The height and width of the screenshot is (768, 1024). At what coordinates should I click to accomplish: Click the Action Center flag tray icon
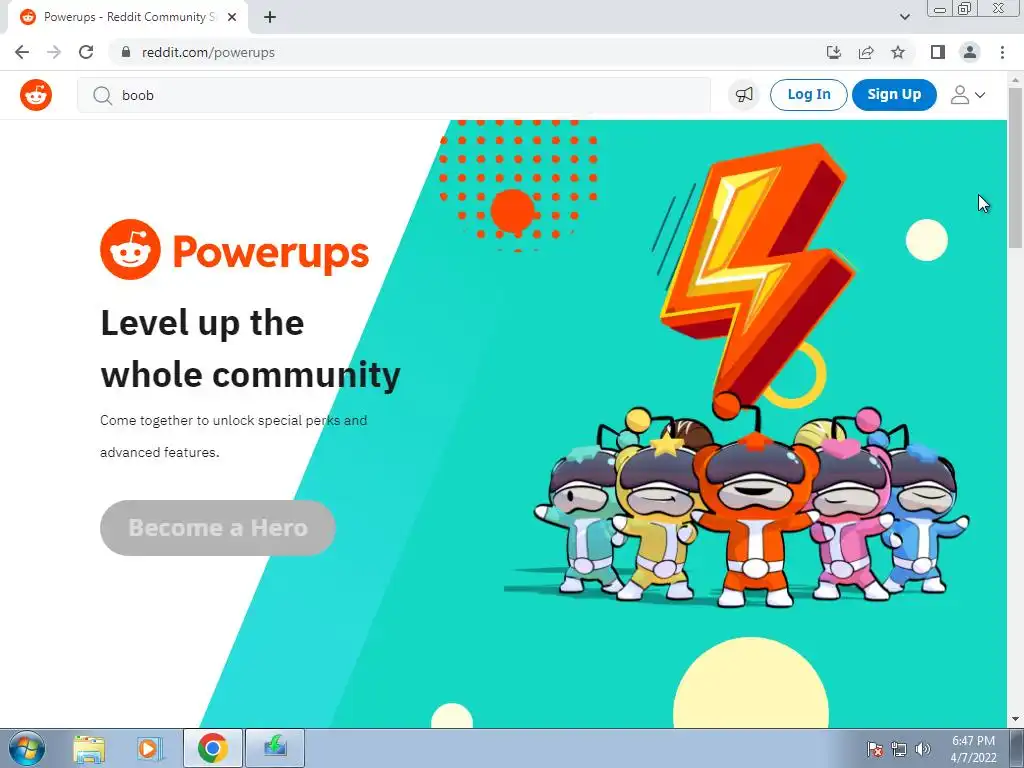pyautogui.click(x=875, y=749)
